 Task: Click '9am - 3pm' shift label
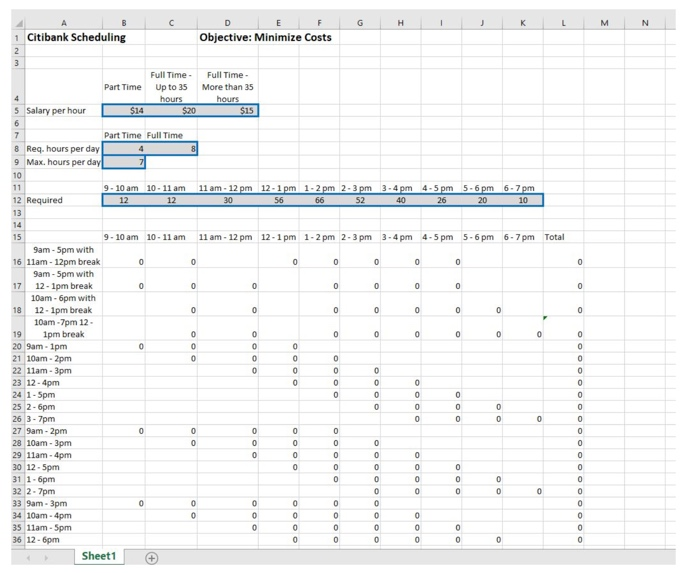click(47, 503)
